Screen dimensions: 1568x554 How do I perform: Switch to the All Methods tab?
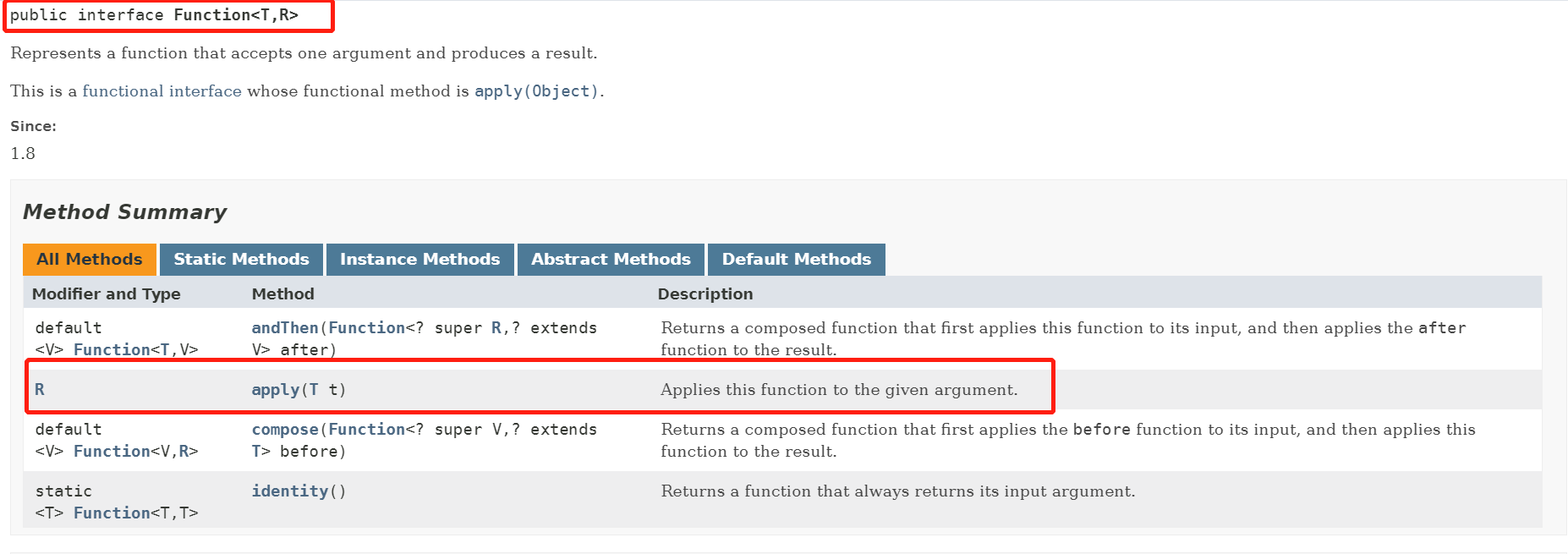click(90, 260)
